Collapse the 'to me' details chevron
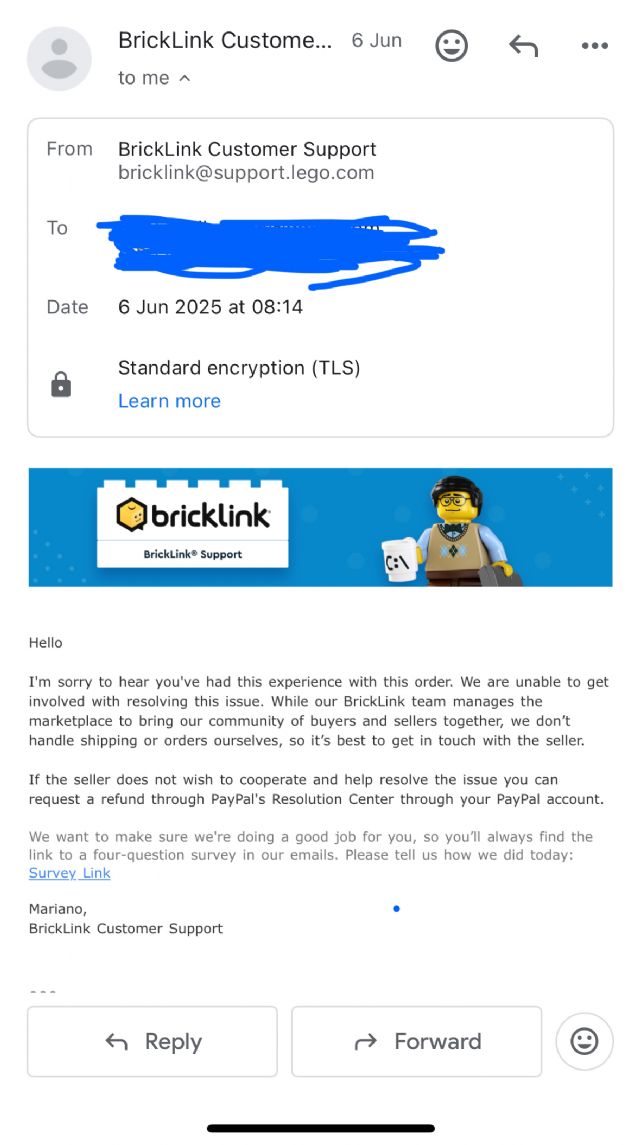This screenshot has height=1145, width=640. [184, 78]
